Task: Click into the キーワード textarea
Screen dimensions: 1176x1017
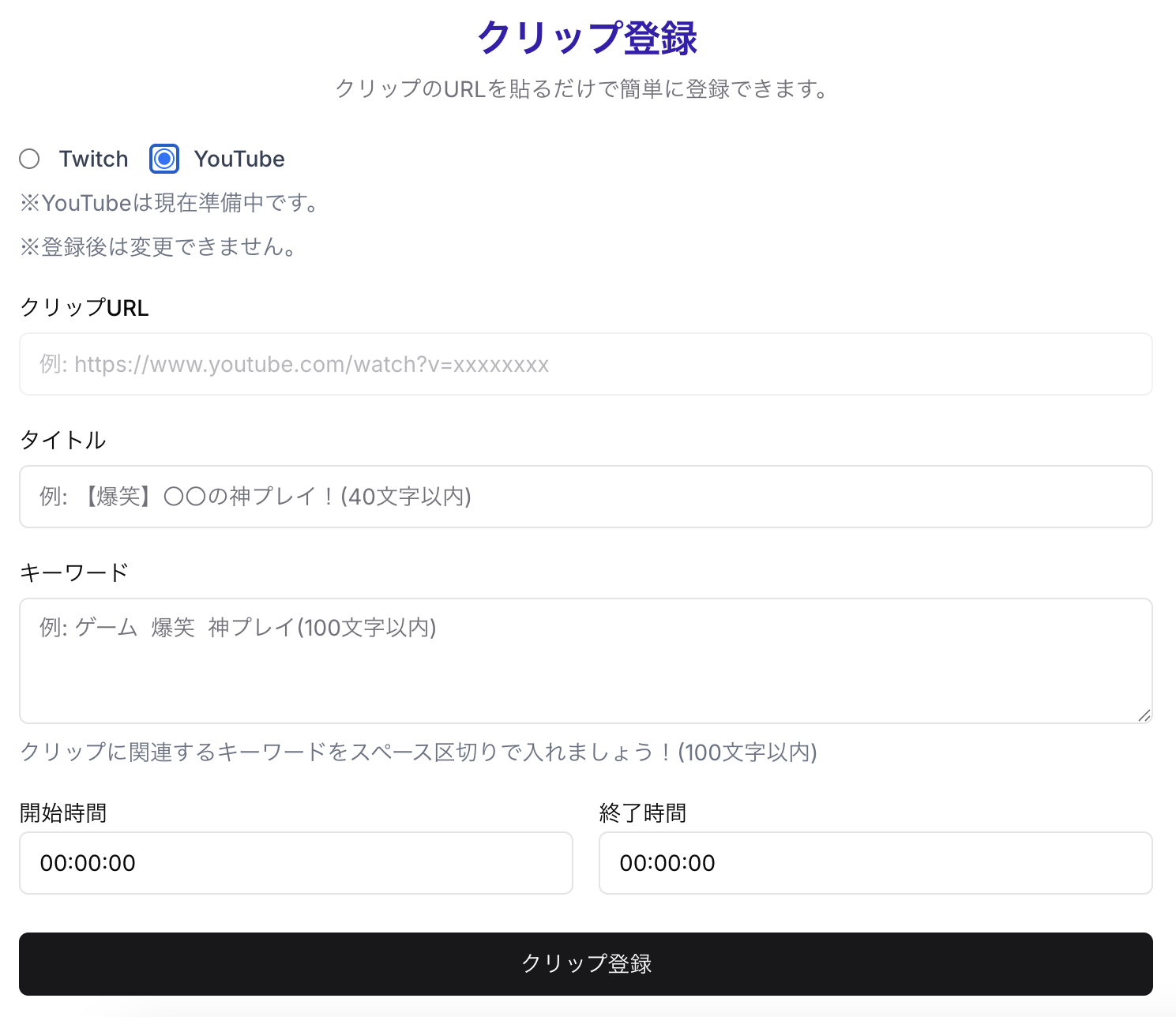Action: coord(586,661)
